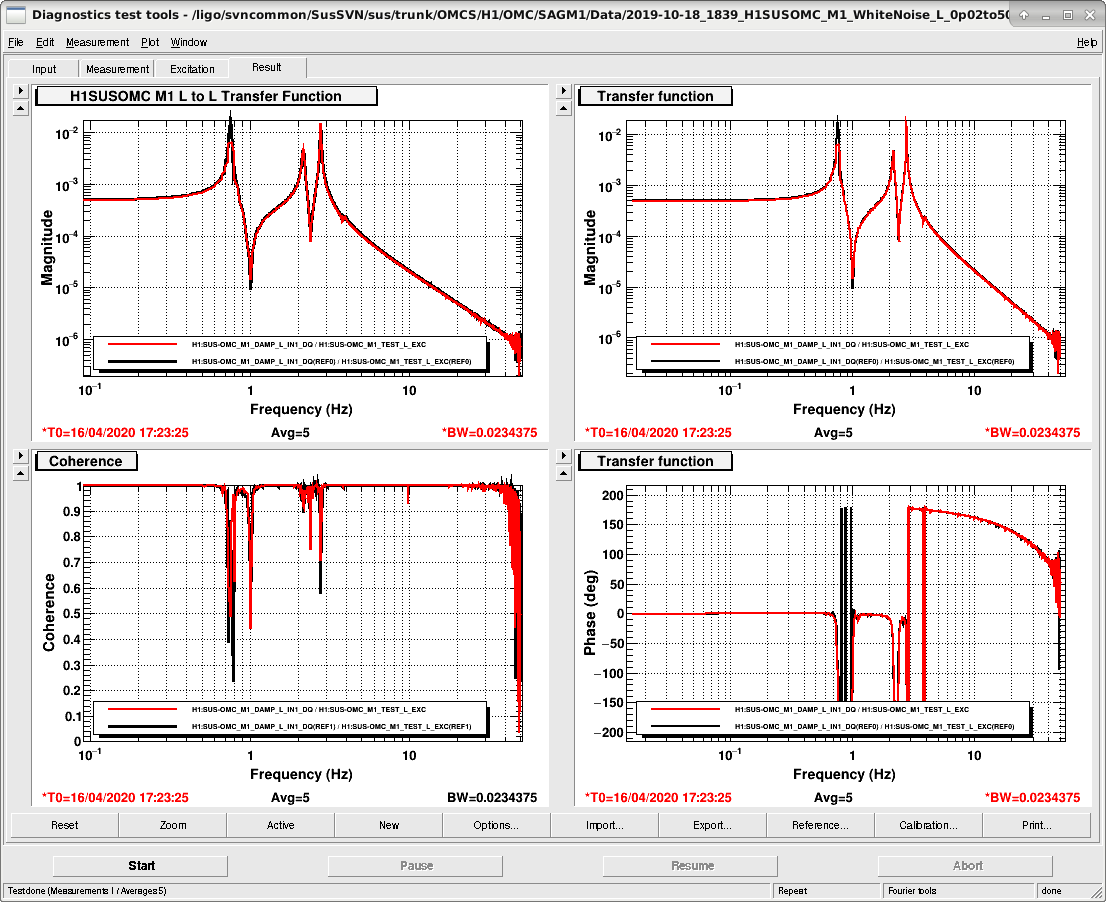Open the Plot menu

[x=150, y=42]
